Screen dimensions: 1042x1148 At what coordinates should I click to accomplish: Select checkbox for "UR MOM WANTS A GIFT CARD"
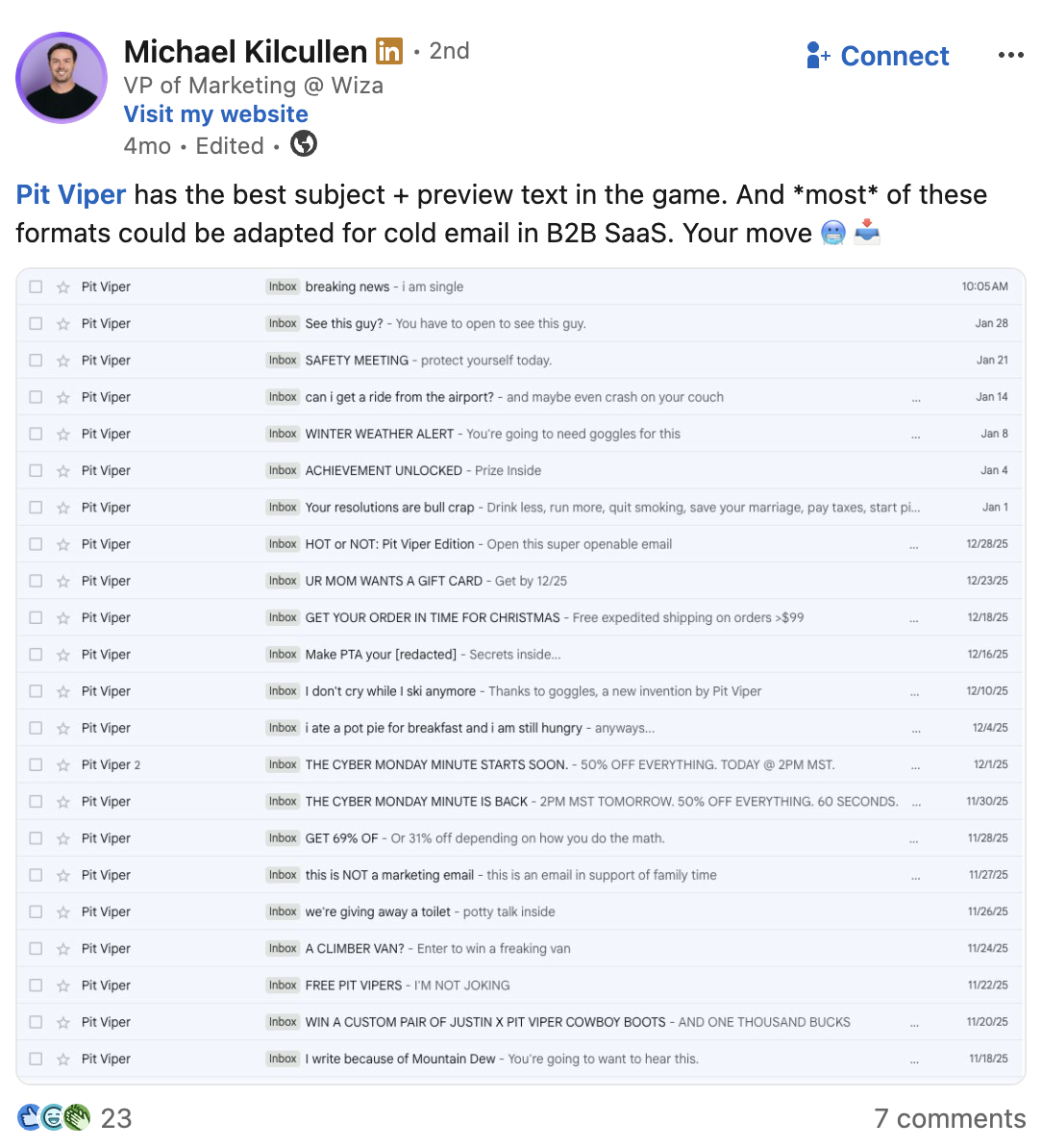pyautogui.click(x=36, y=581)
